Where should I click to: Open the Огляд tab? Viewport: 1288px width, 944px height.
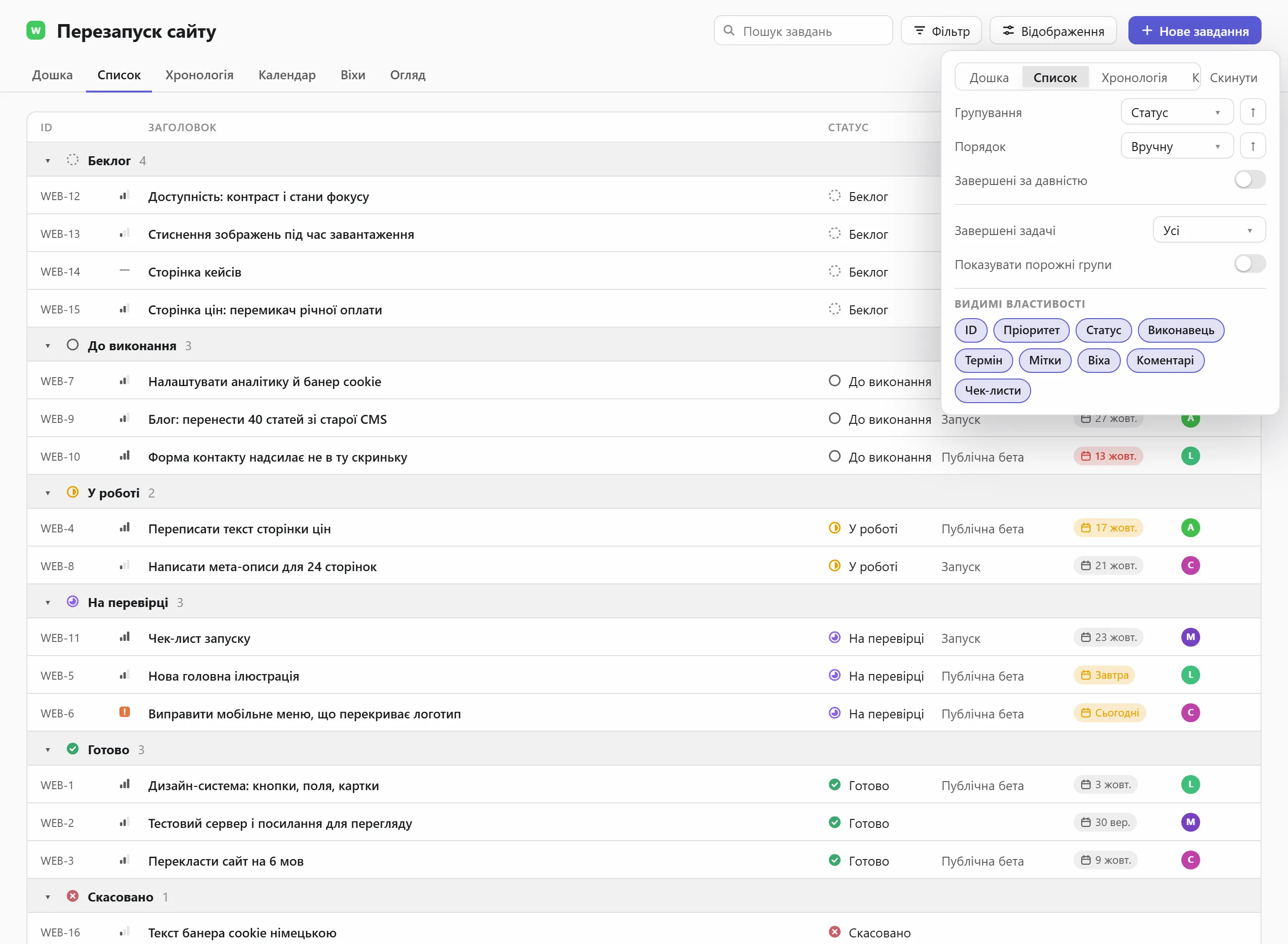[407, 75]
